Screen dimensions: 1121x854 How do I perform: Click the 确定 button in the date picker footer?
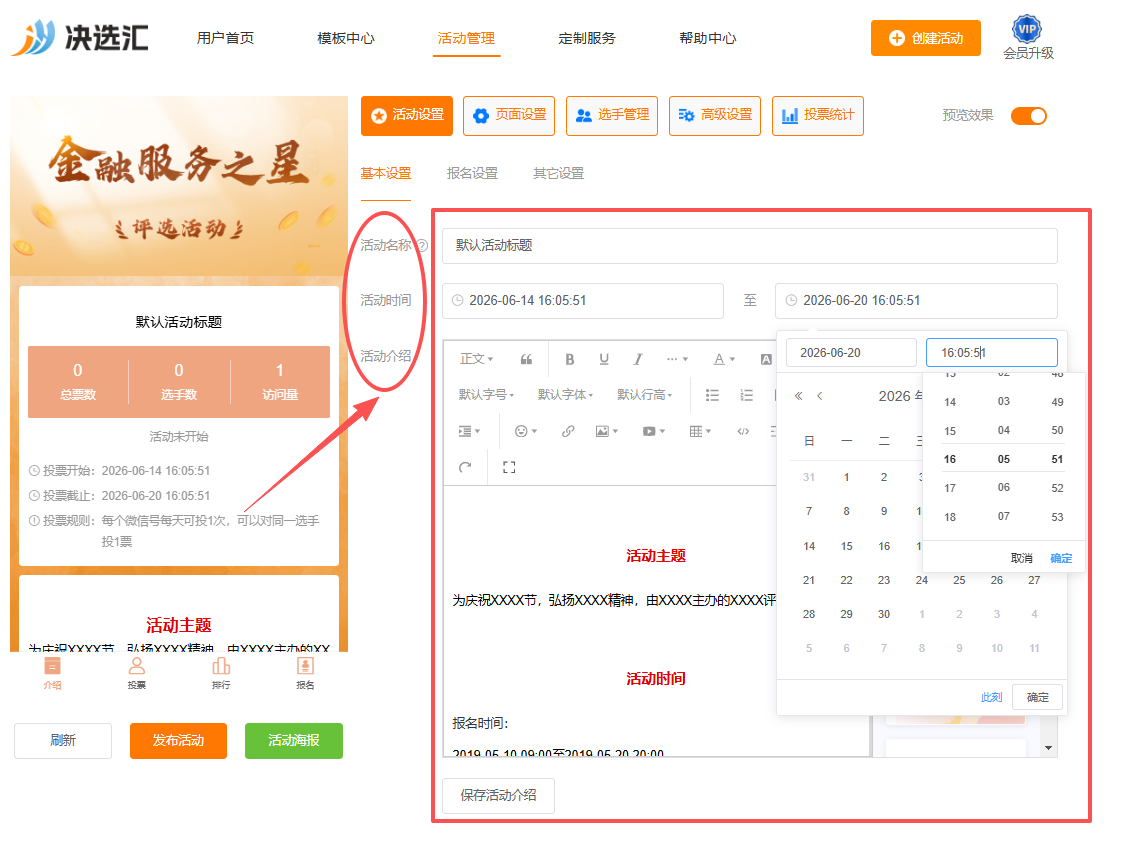click(1037, 697)
